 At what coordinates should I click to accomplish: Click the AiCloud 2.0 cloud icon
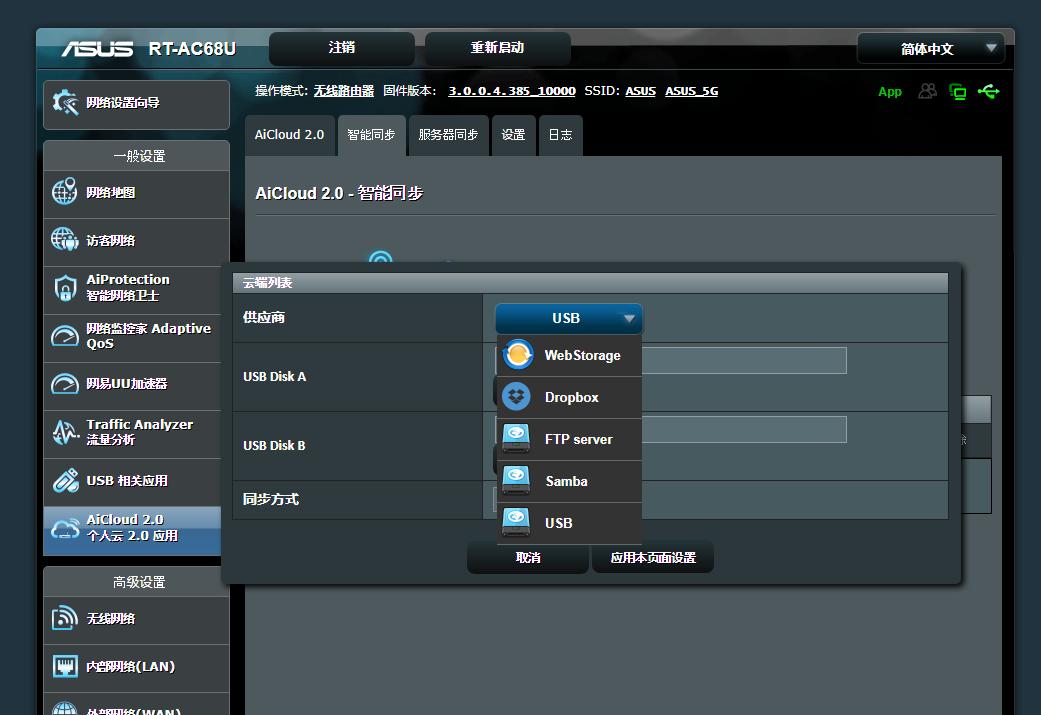[x=64, y=528]
